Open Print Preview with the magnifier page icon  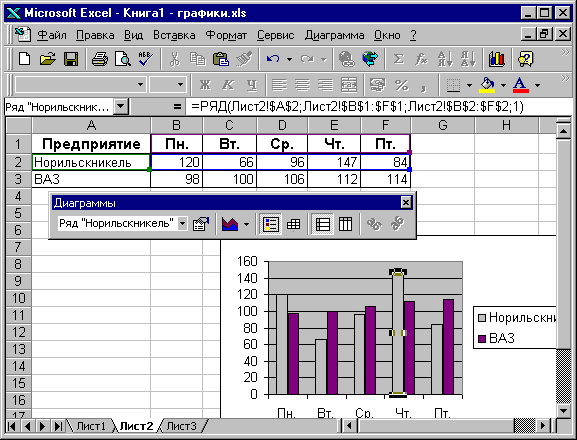coord(123,59)
